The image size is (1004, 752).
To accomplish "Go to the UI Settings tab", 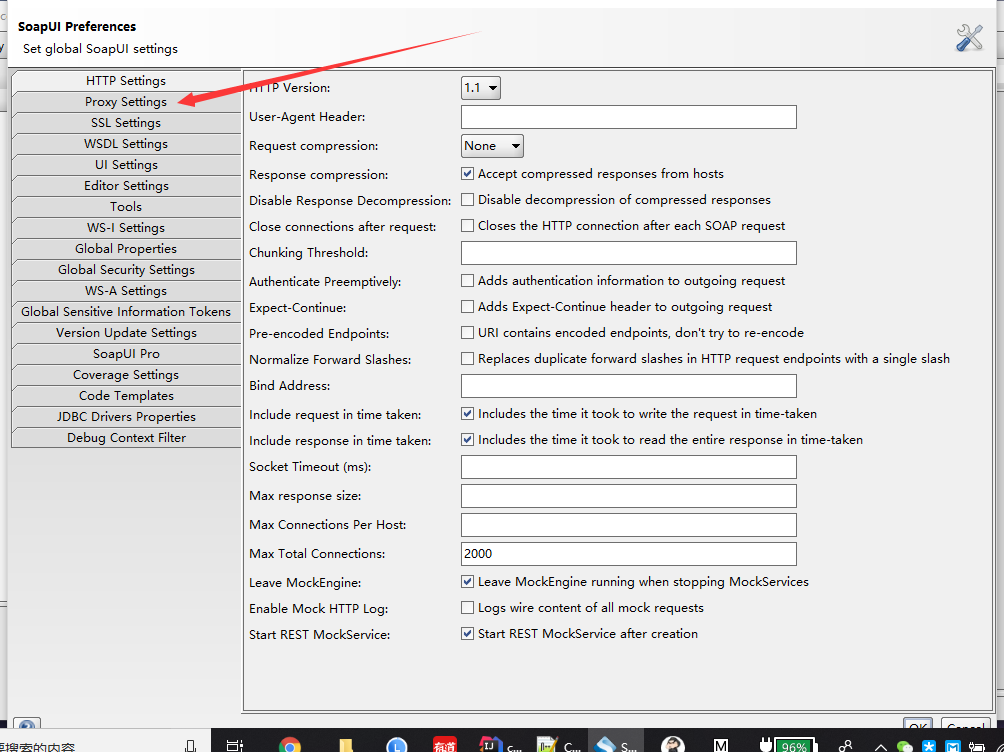I will coord(126,165).
